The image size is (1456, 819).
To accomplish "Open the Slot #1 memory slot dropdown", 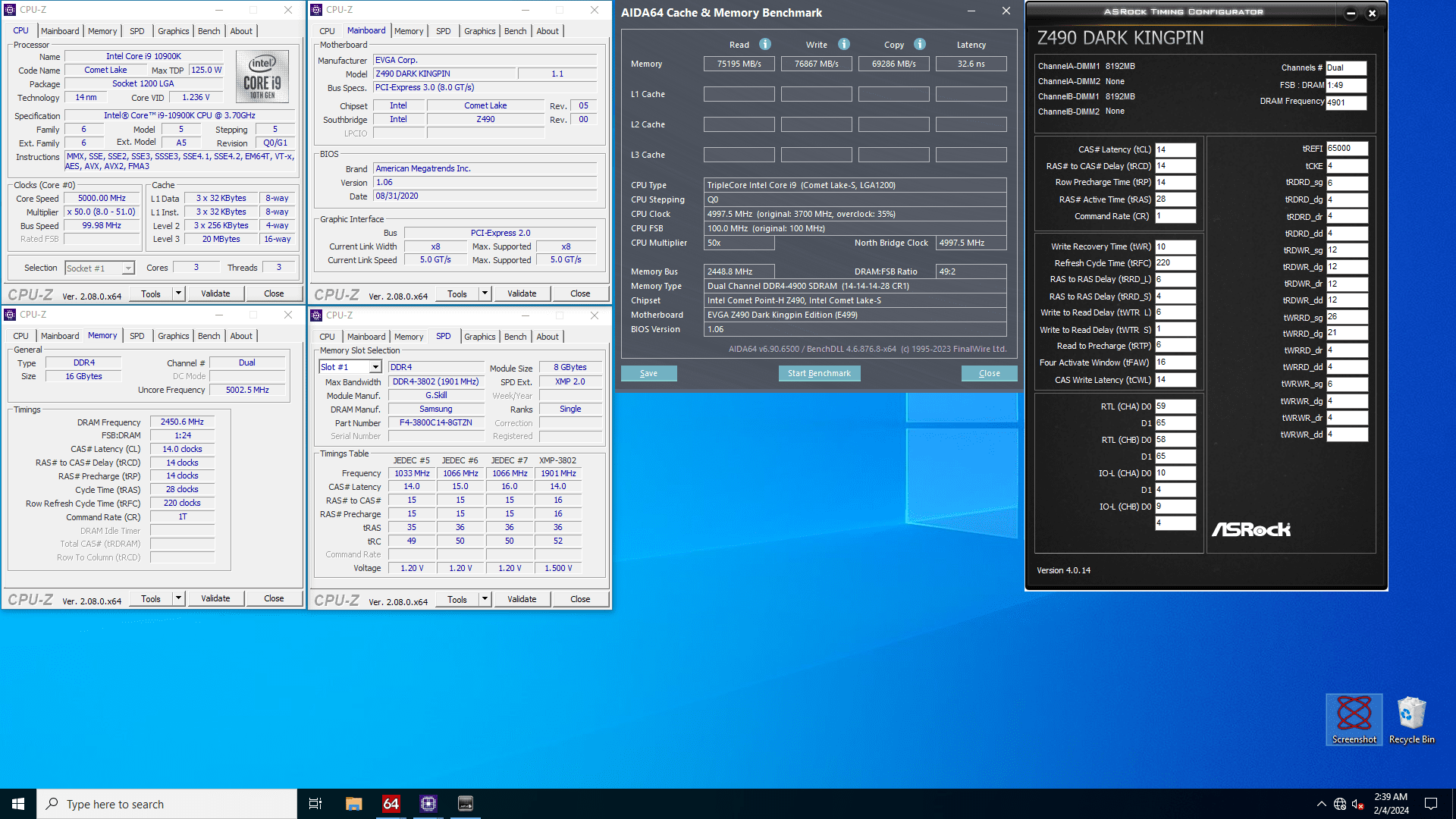I will tap(375, 367).
